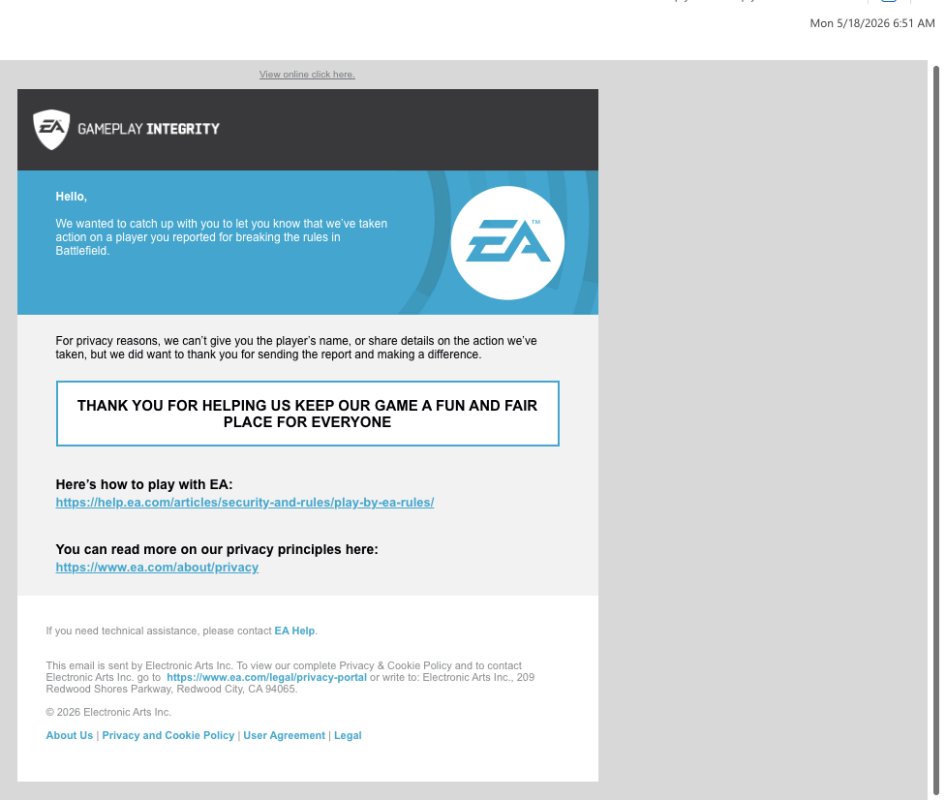946x800 pixels.
Task: Follow the EA Help link
Action: 294,630
